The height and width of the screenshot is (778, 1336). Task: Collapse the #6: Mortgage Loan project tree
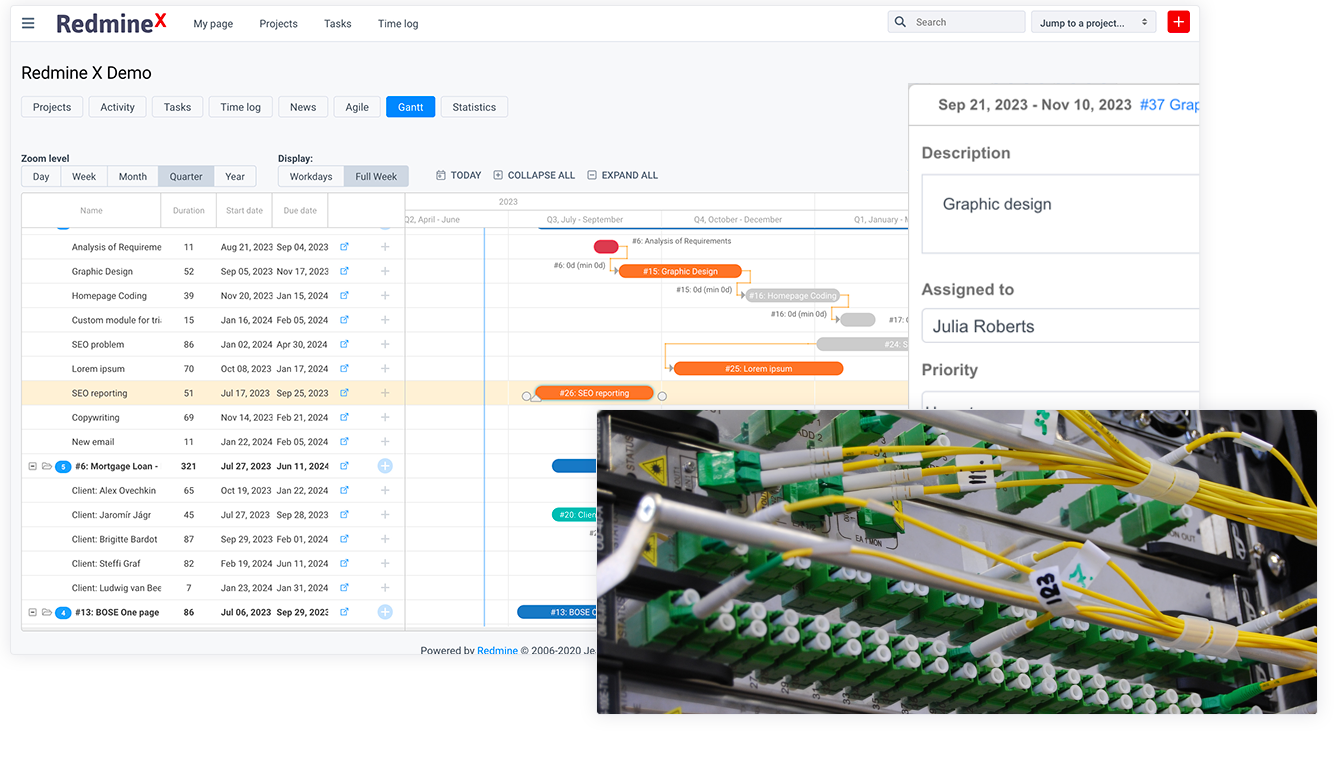tap(32, 466)
